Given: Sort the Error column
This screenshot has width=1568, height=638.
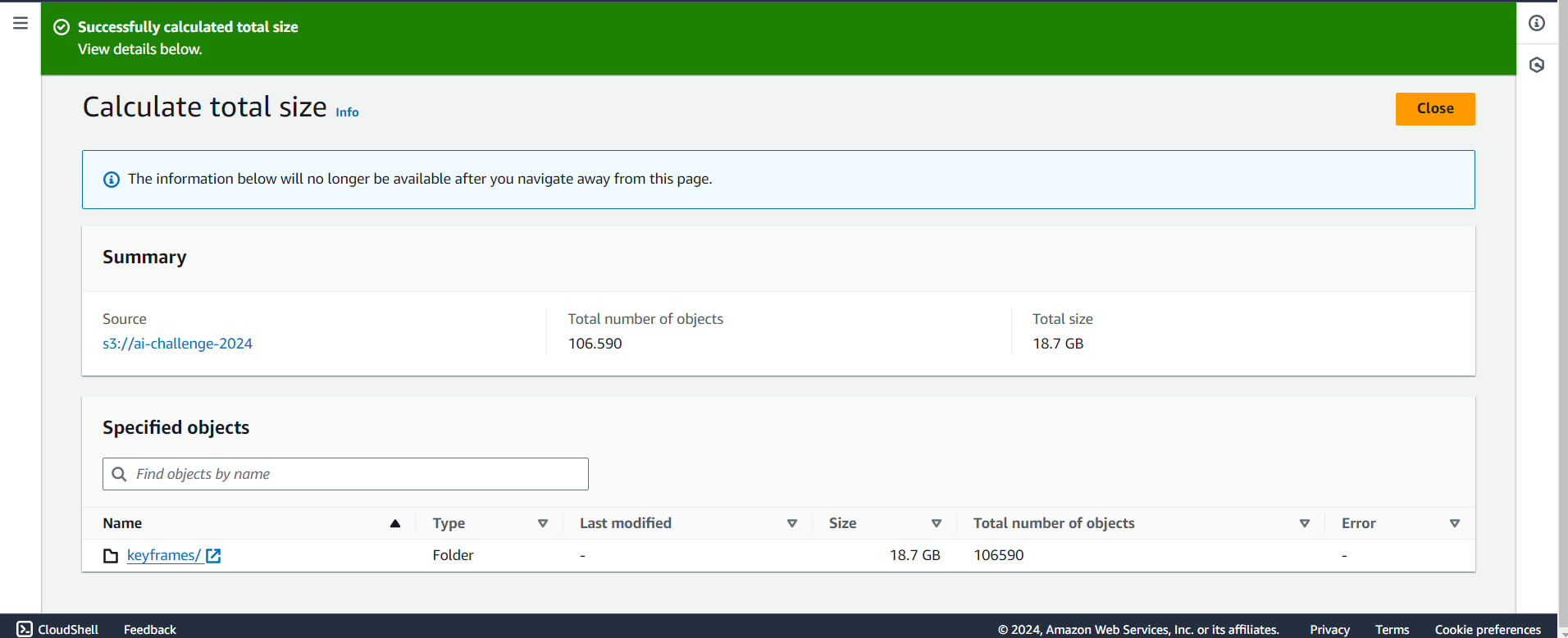Looking at the screenshot, I should coord(1455,523).
